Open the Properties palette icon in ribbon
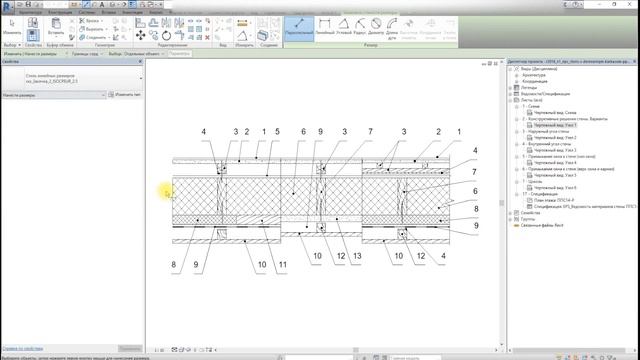Viewport: 640px width, 360px height. 33,35
